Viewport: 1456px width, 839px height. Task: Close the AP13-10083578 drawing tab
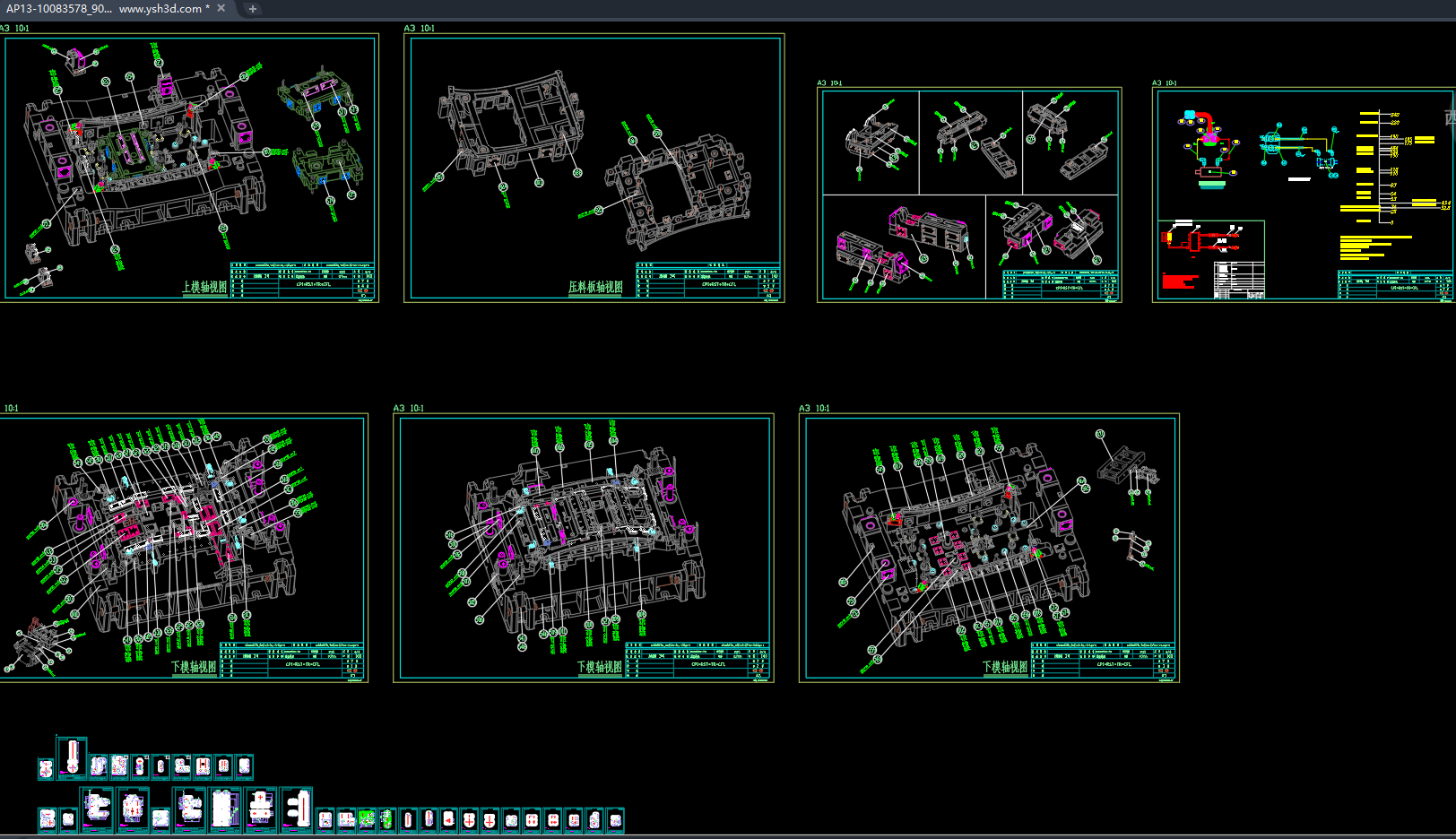221,8
